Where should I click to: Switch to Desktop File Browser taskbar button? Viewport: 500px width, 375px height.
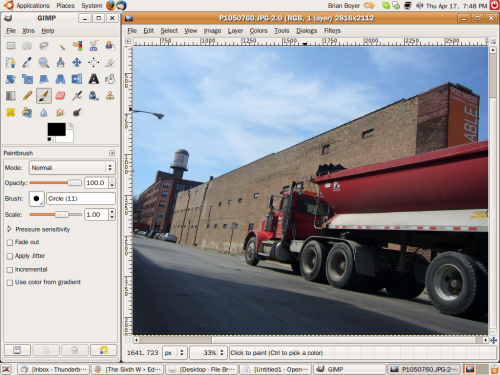pyautogui.click(x=202, y=369)
